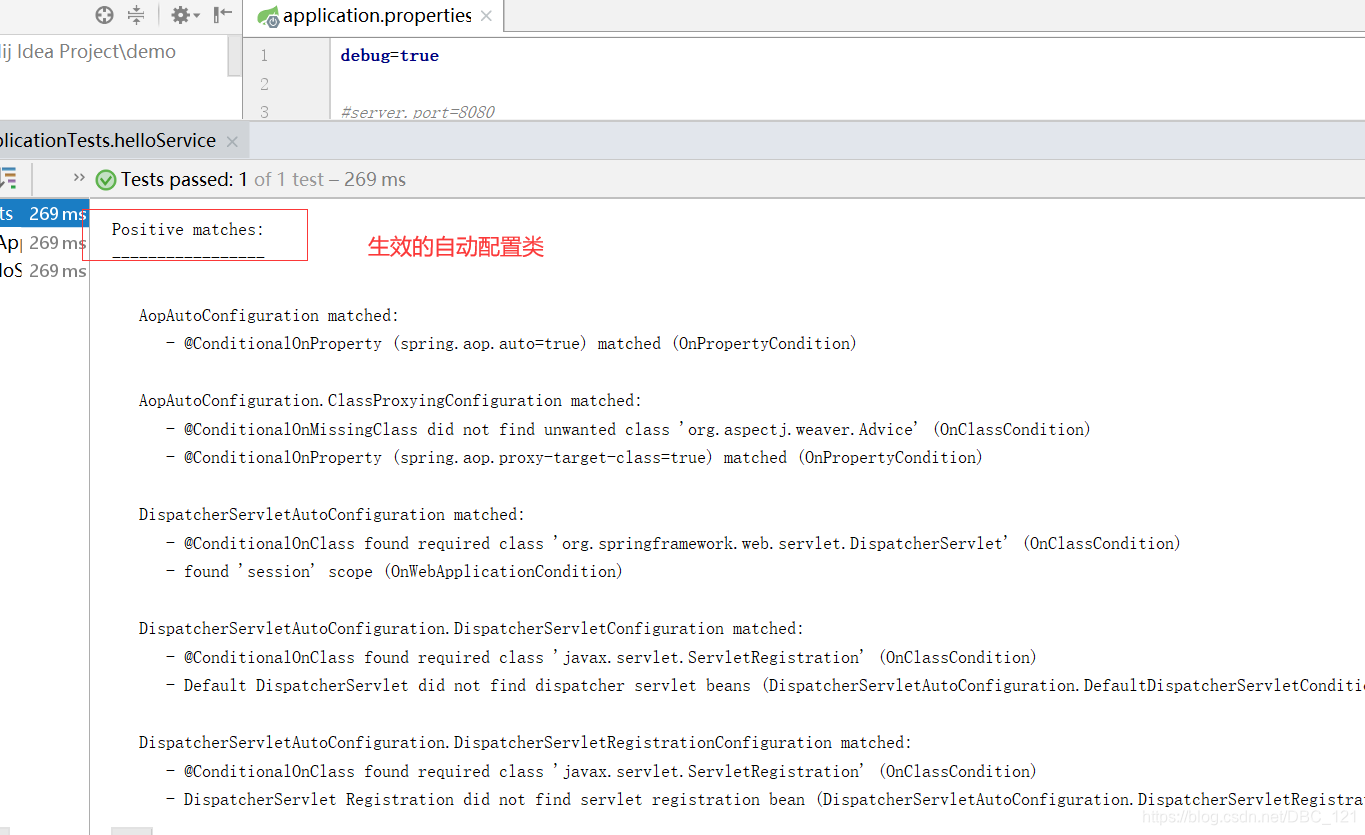
Task: Click line number 1 in the gutter
Action: point(264,56)
